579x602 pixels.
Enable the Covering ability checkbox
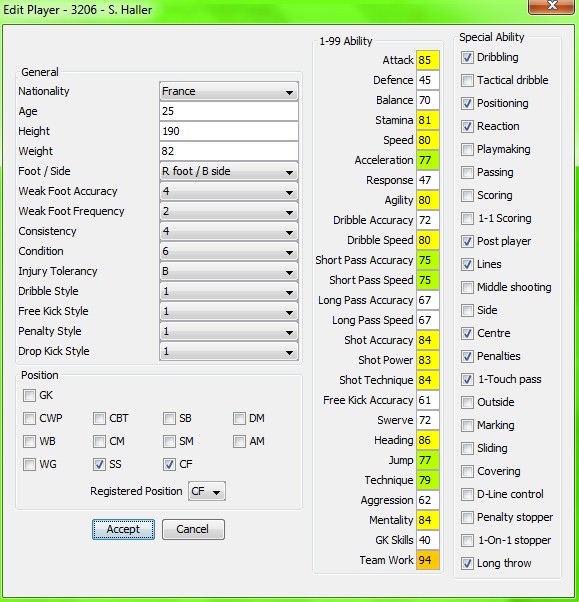[467, 471]
